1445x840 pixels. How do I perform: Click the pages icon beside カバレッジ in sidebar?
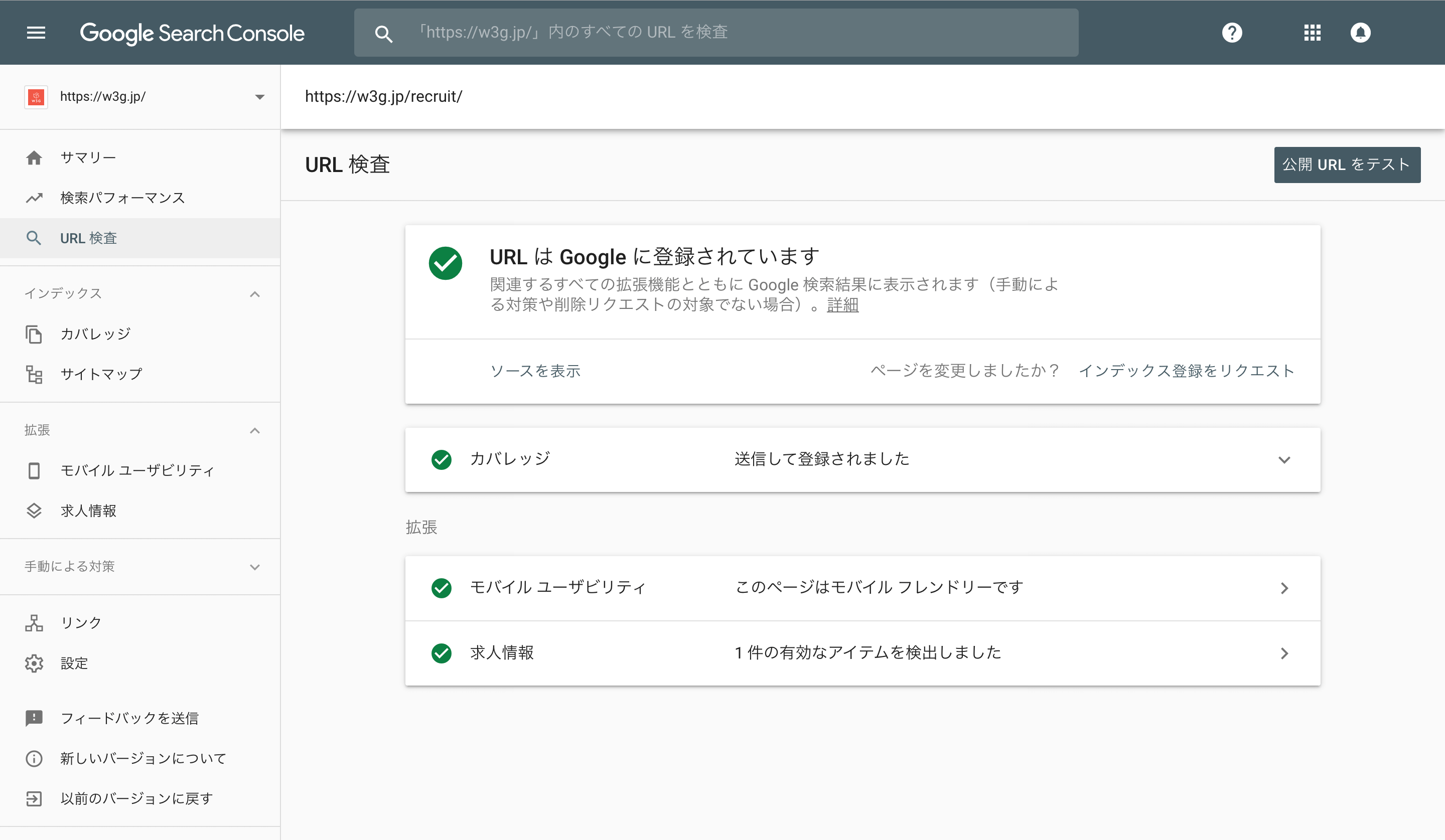(x=34, y=334)
